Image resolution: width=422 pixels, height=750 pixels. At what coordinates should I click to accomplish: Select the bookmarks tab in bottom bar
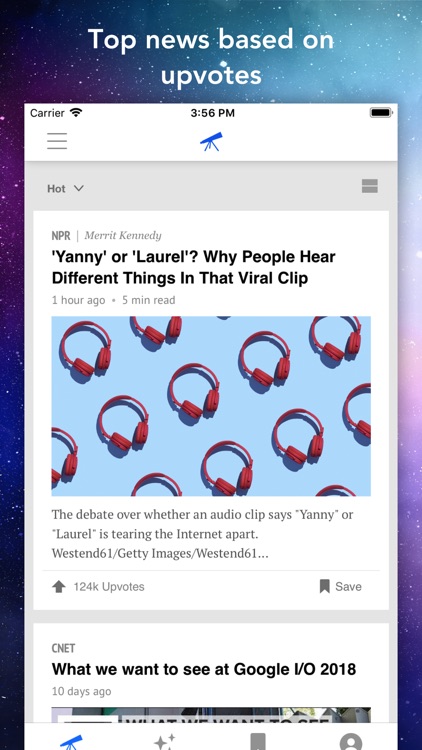point(258,741)
